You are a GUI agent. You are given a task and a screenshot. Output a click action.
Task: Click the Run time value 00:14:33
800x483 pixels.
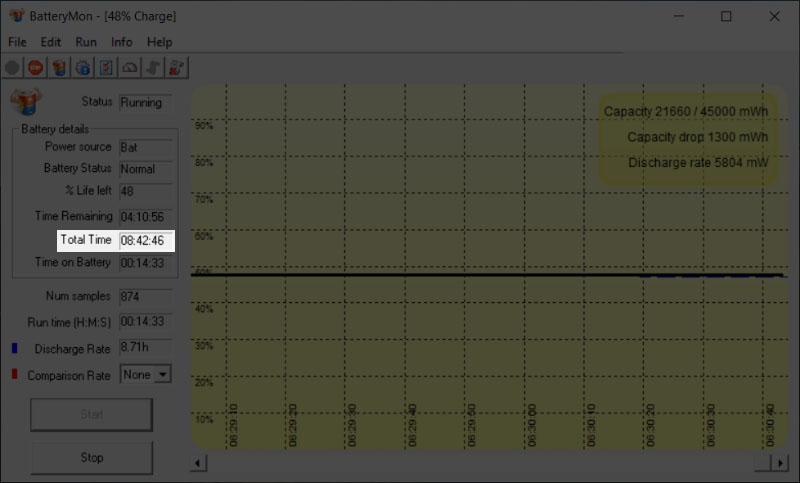[145, 322]
